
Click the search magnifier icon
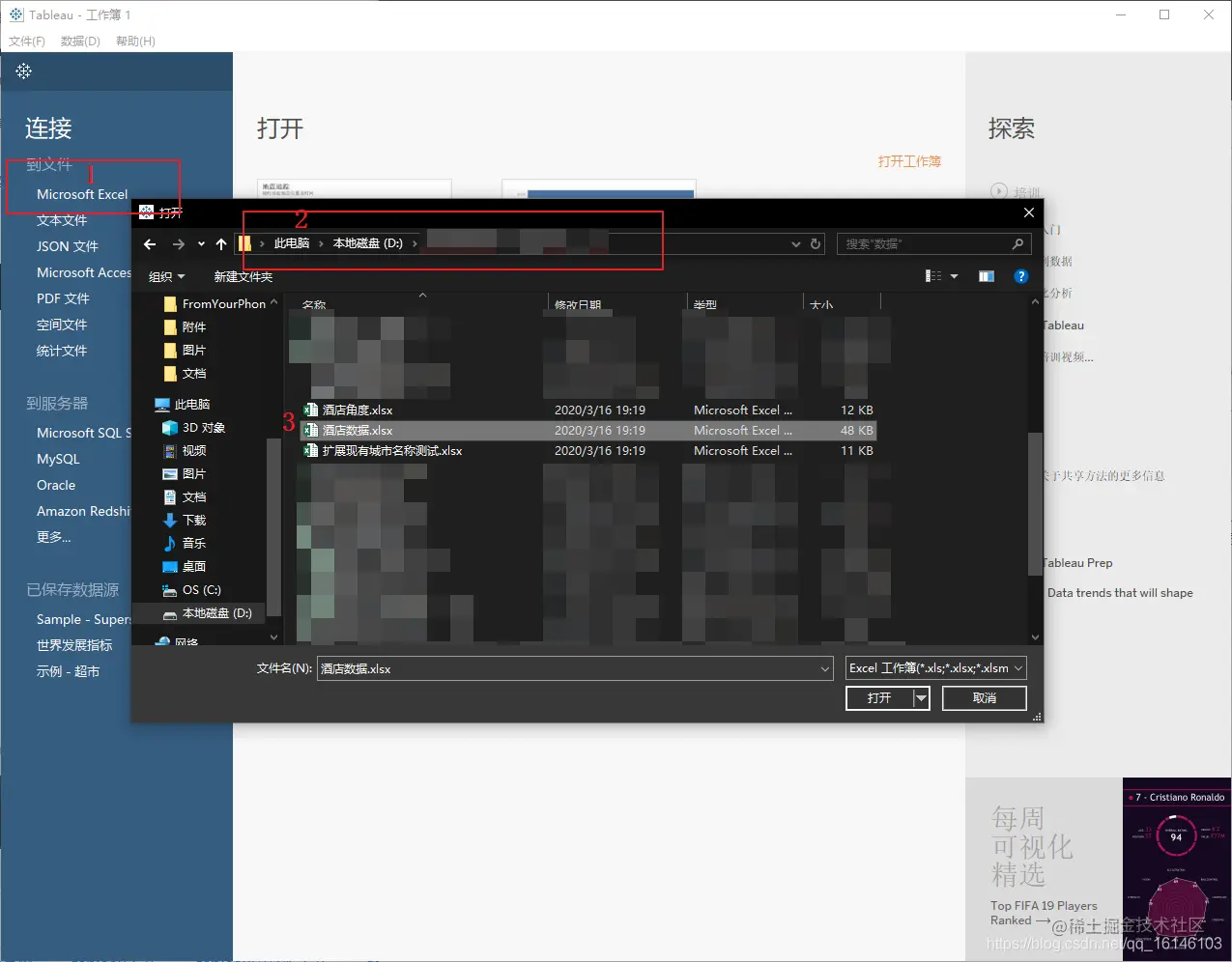(1017, 244)
